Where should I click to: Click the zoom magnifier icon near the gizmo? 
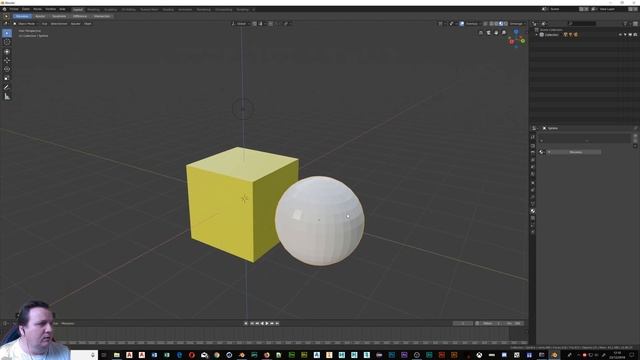504,33
